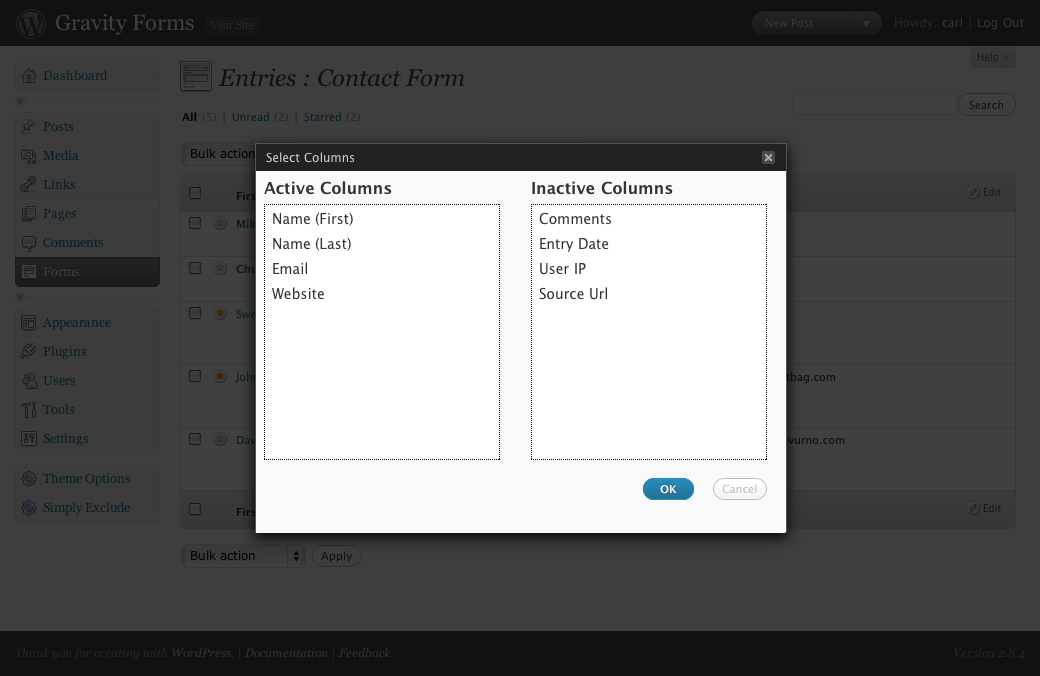Click Cancel in Select Columns dialog
Image resolution: width=1040 pixels, height=676 pixels.
tap(740, 489)
